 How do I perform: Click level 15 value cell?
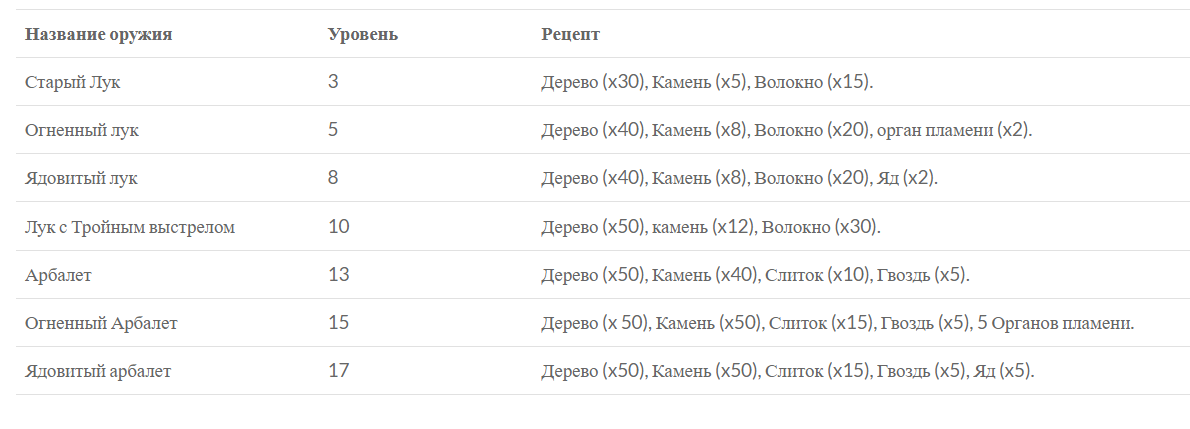coord(338,322)
